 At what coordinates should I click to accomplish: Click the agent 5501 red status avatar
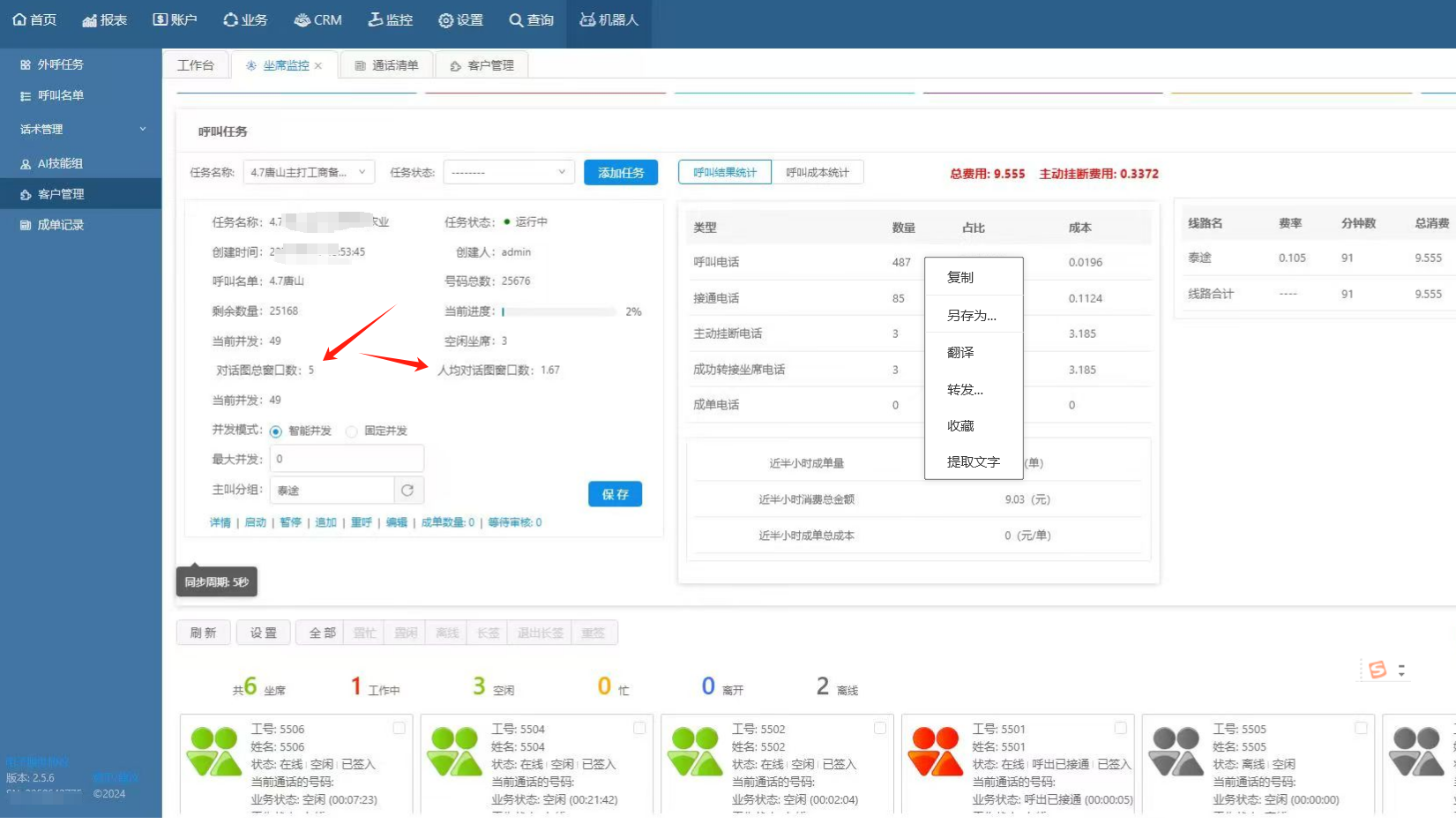[x=935, y=751]
